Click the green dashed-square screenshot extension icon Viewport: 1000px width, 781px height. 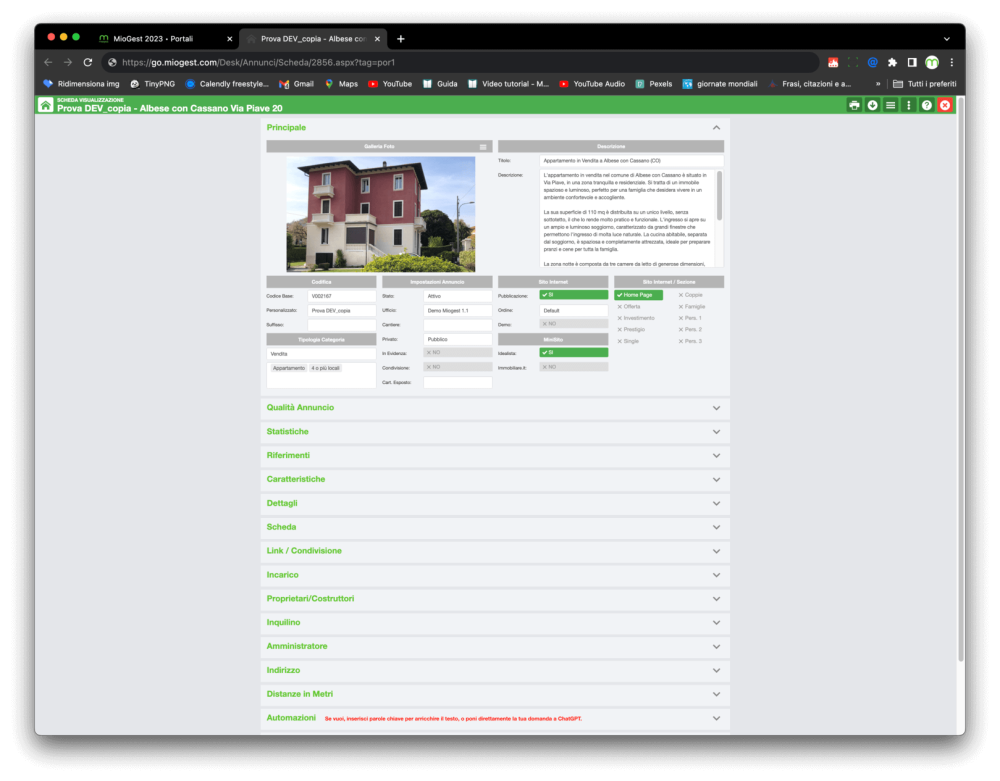click(x=853, y=62)
